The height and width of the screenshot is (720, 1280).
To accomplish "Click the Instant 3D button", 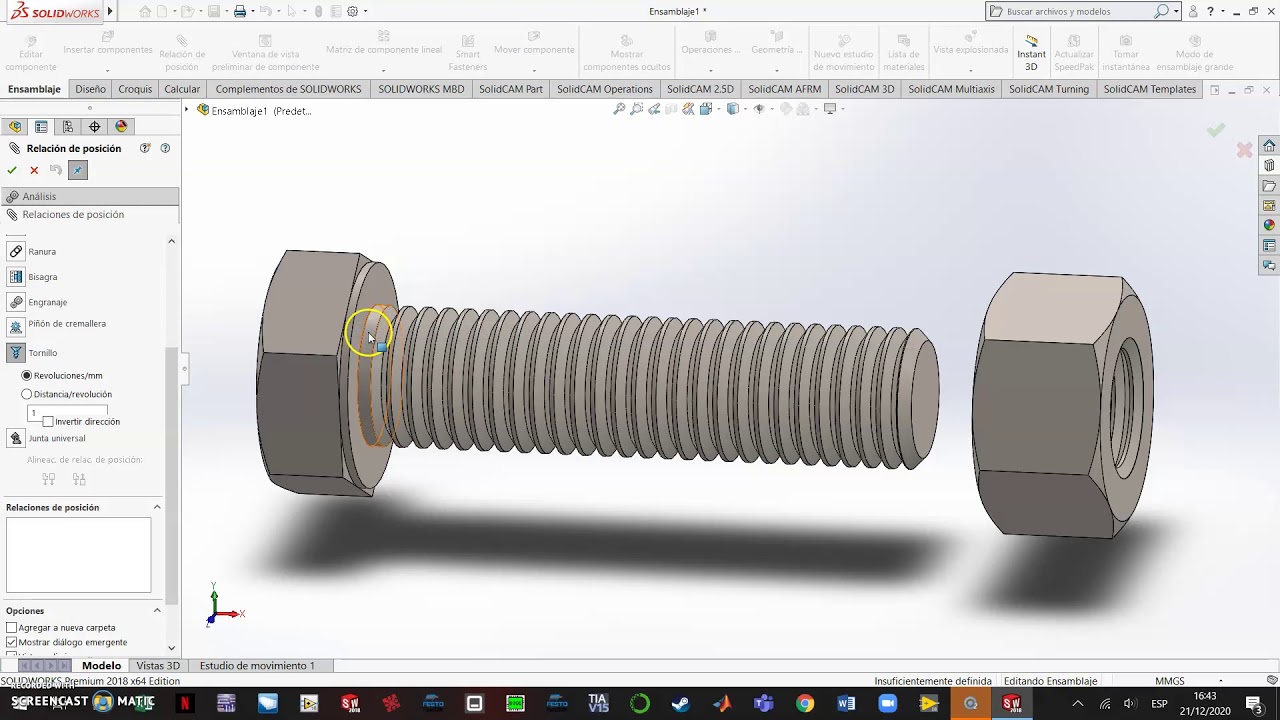I will (1032, 52).
